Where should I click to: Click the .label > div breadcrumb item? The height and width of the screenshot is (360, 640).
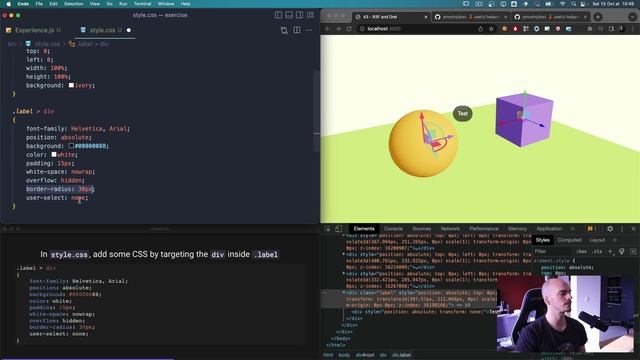coord(93,44)
